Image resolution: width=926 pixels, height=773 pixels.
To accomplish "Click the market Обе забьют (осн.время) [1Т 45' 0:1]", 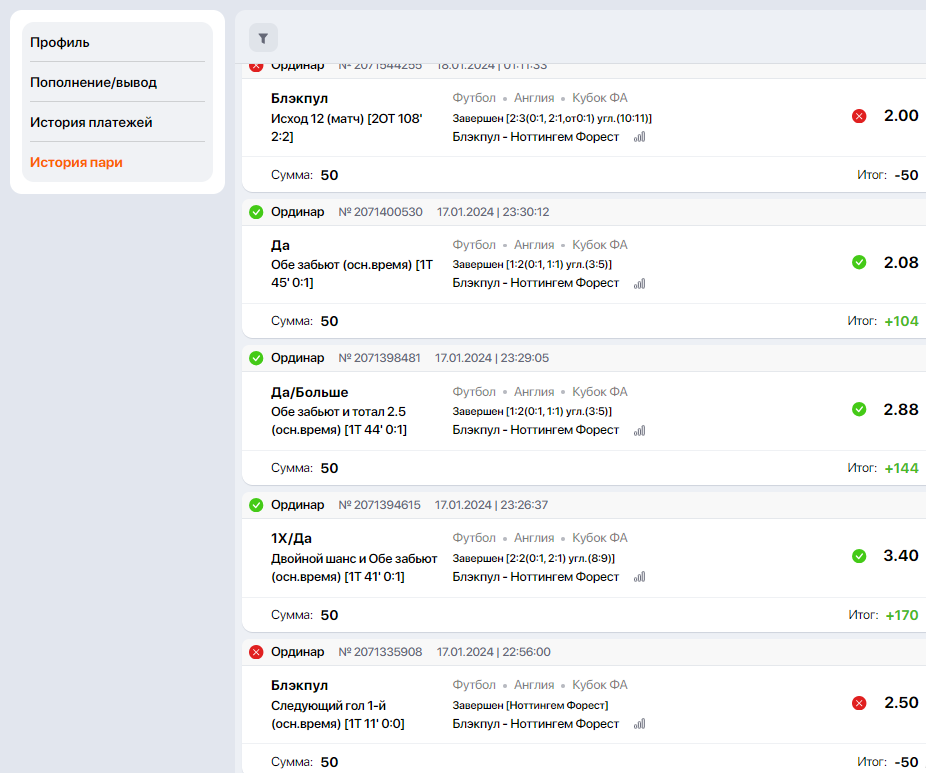I will click(x=352, y=274).
